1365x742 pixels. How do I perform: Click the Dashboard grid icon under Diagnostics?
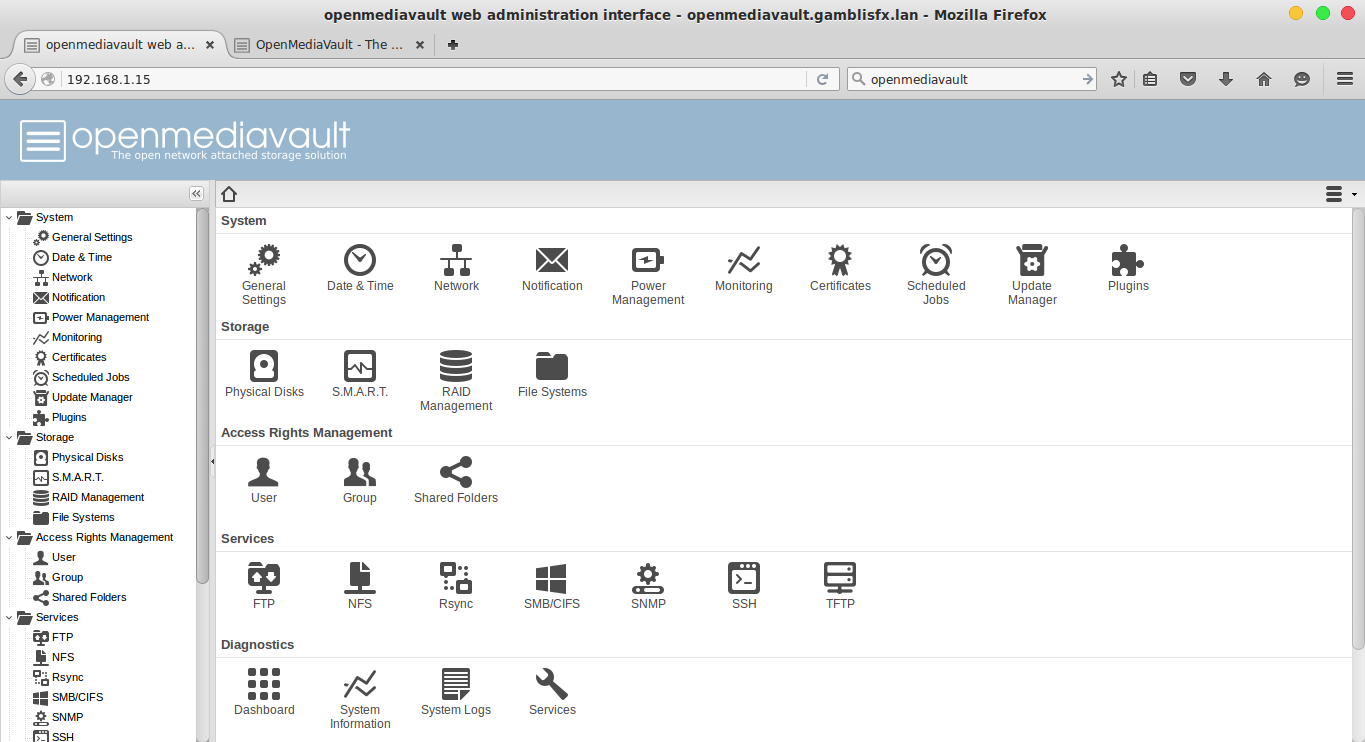(264, 685)
